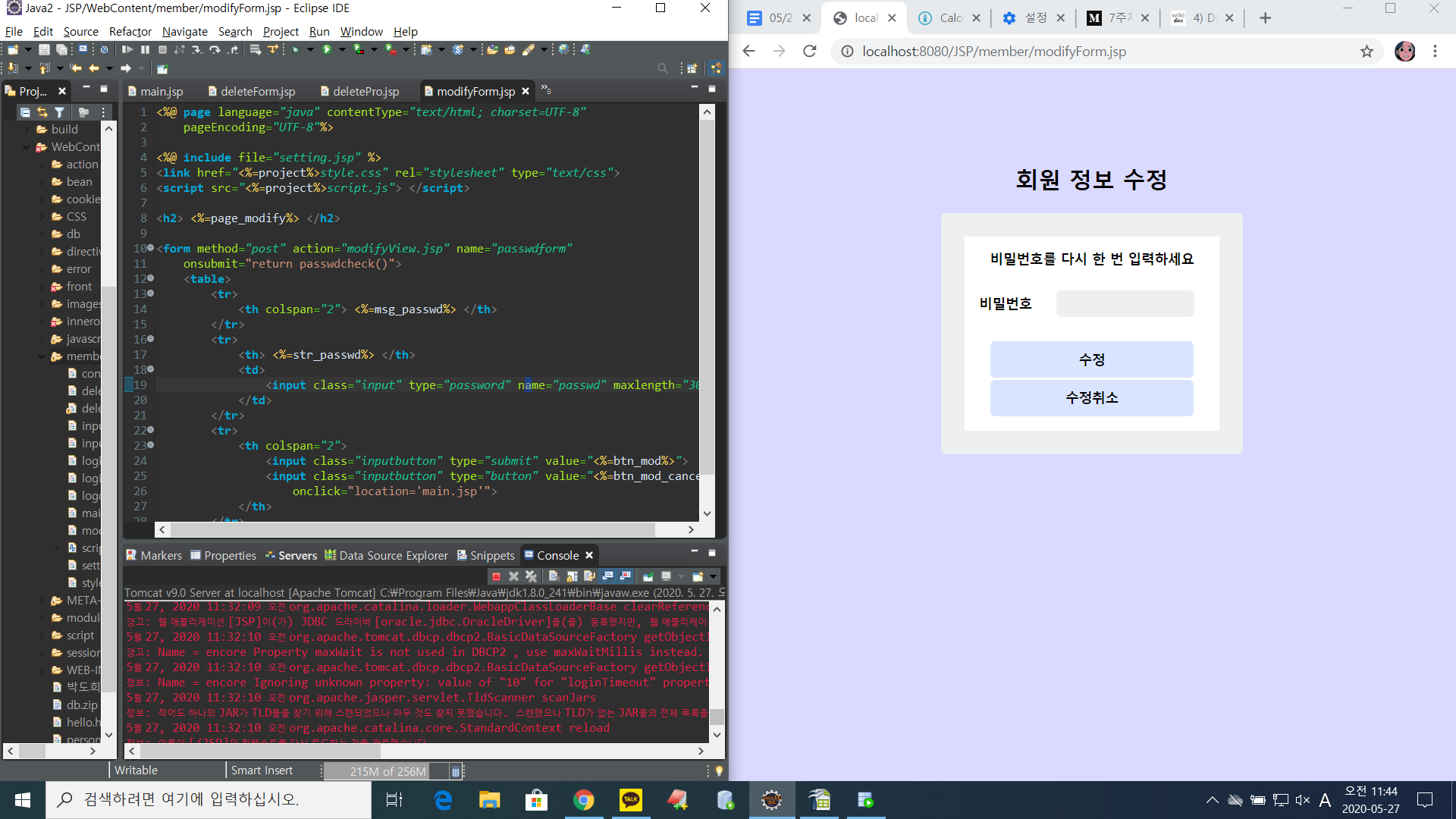Toggle console Scroll Lock
The height and width of the screenshot is (819, 1456).
[x=572, y=576]
